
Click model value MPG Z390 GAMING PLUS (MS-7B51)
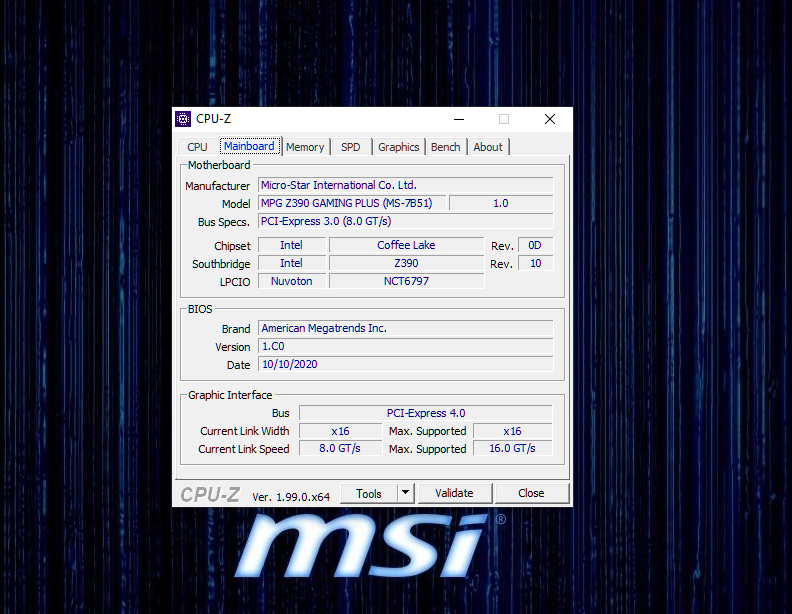pos(352,203)
